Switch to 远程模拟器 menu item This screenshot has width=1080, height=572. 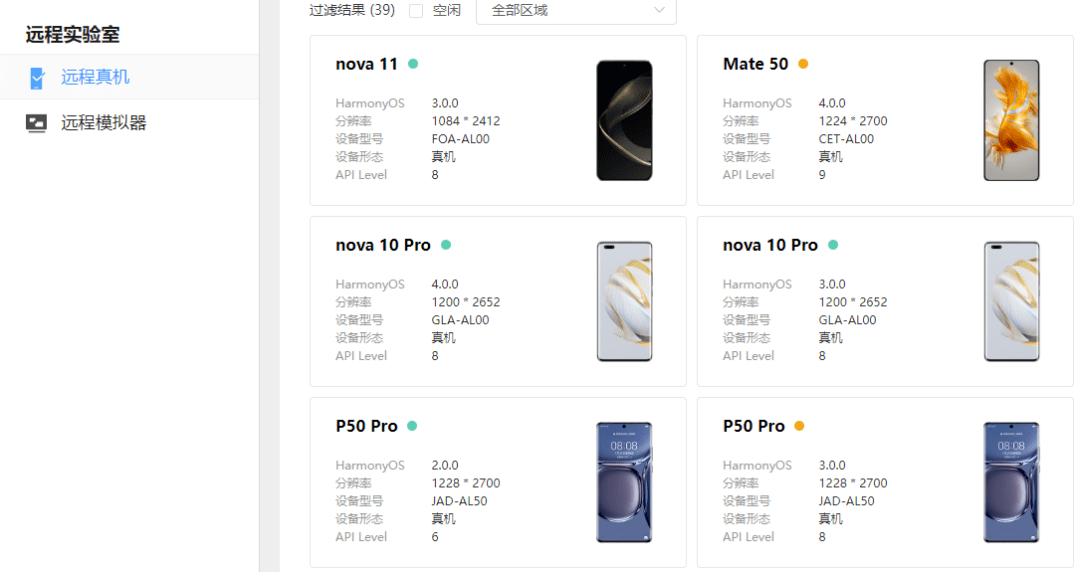pos(103,123)
